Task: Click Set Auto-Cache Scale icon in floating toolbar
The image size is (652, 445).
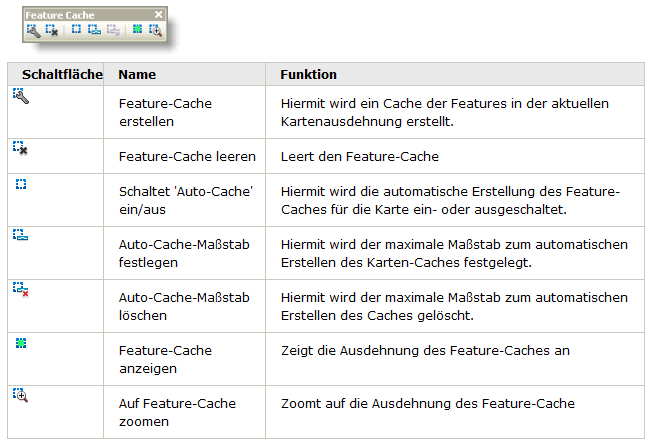Action: [94, 31]
